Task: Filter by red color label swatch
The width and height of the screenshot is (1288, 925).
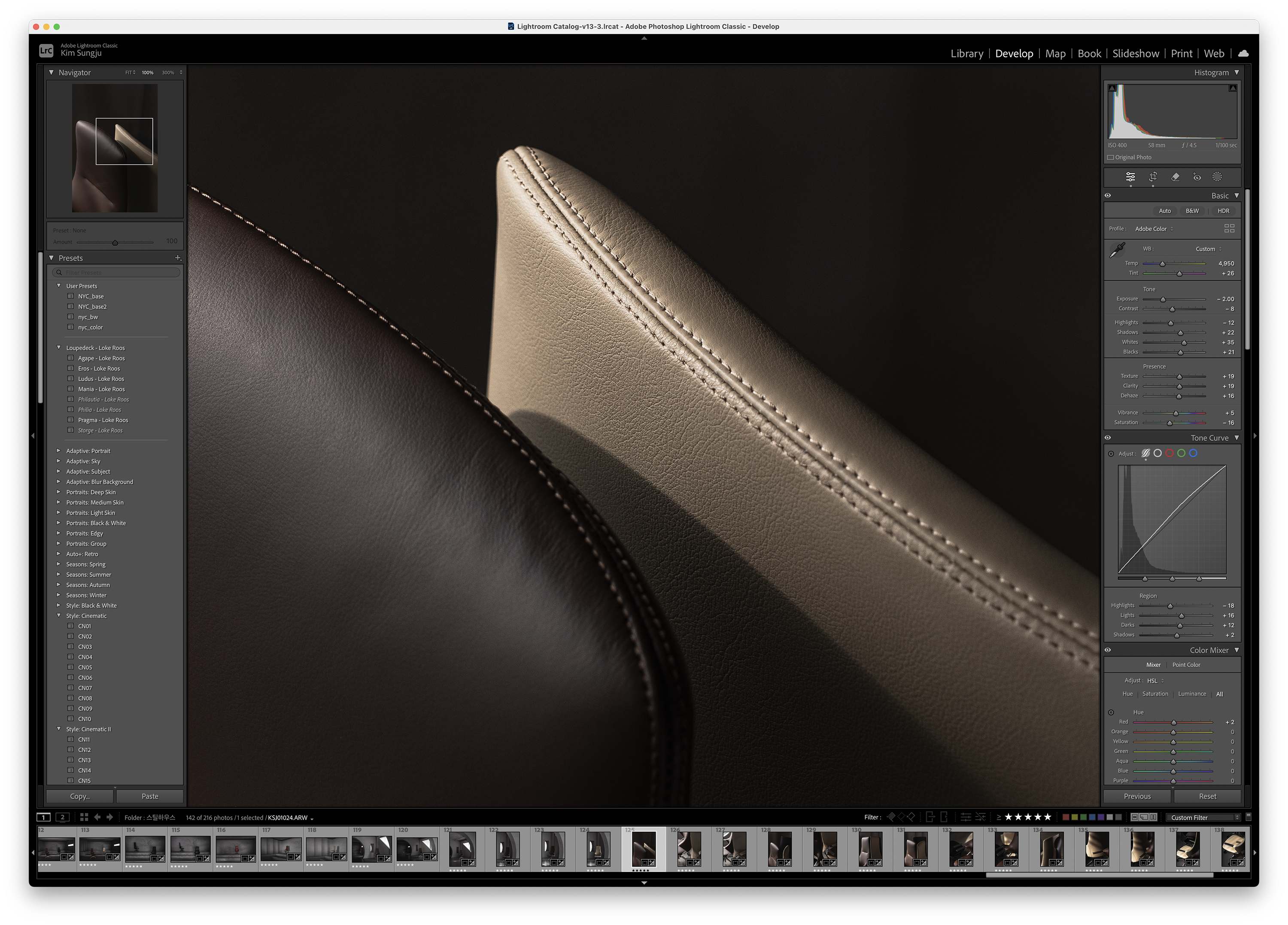Action: [x=1066, y=818]
